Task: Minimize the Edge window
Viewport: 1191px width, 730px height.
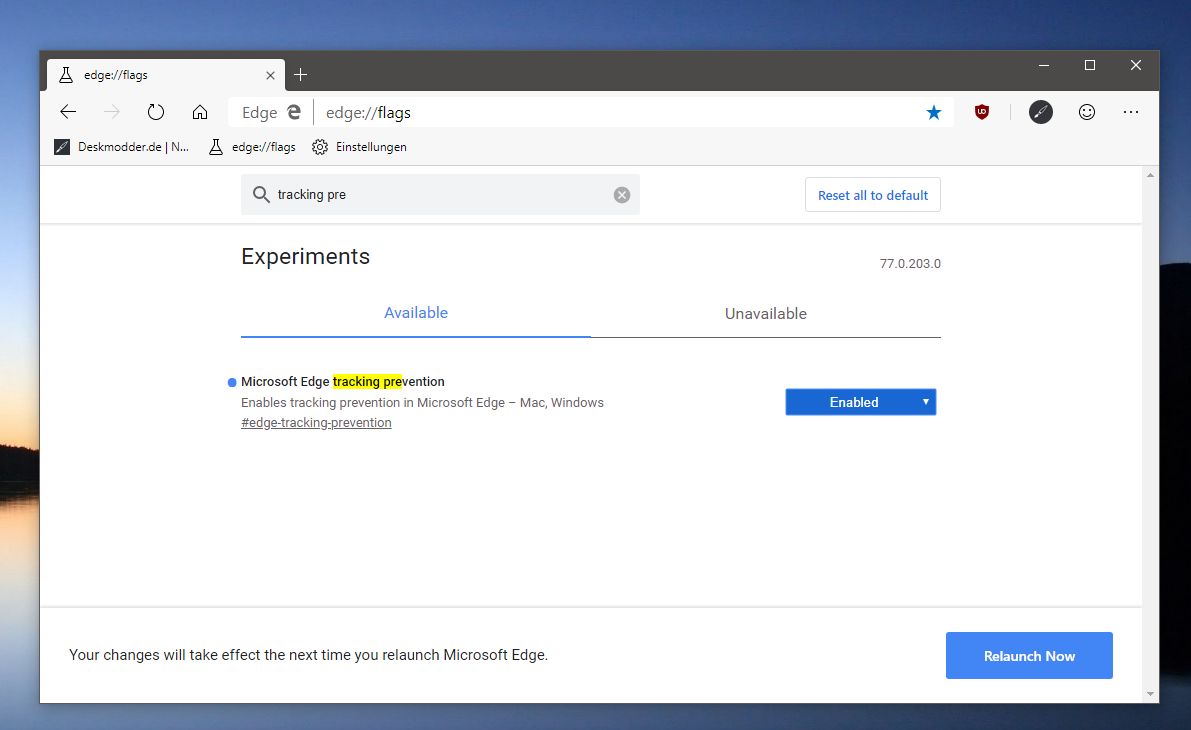Action: coord(1044,65)
